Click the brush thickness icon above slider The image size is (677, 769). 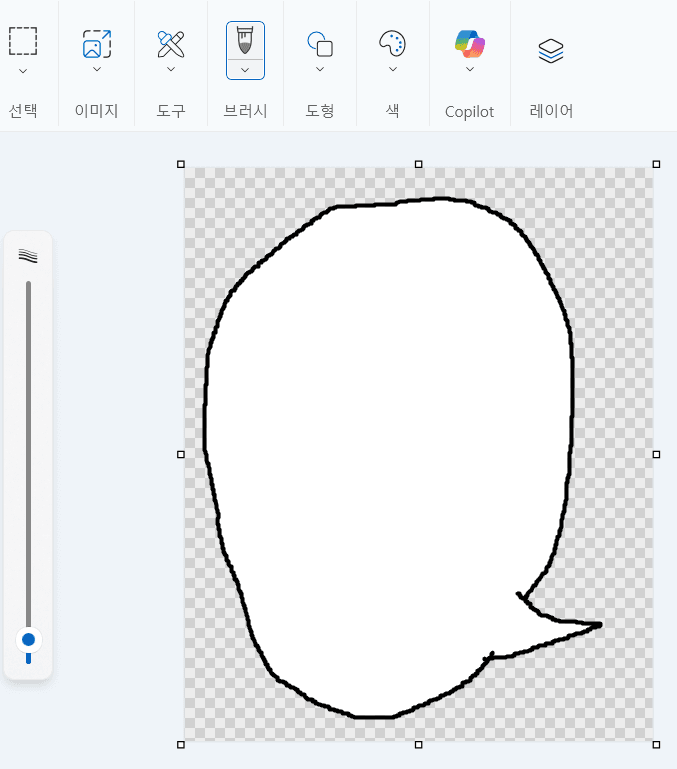28,256
